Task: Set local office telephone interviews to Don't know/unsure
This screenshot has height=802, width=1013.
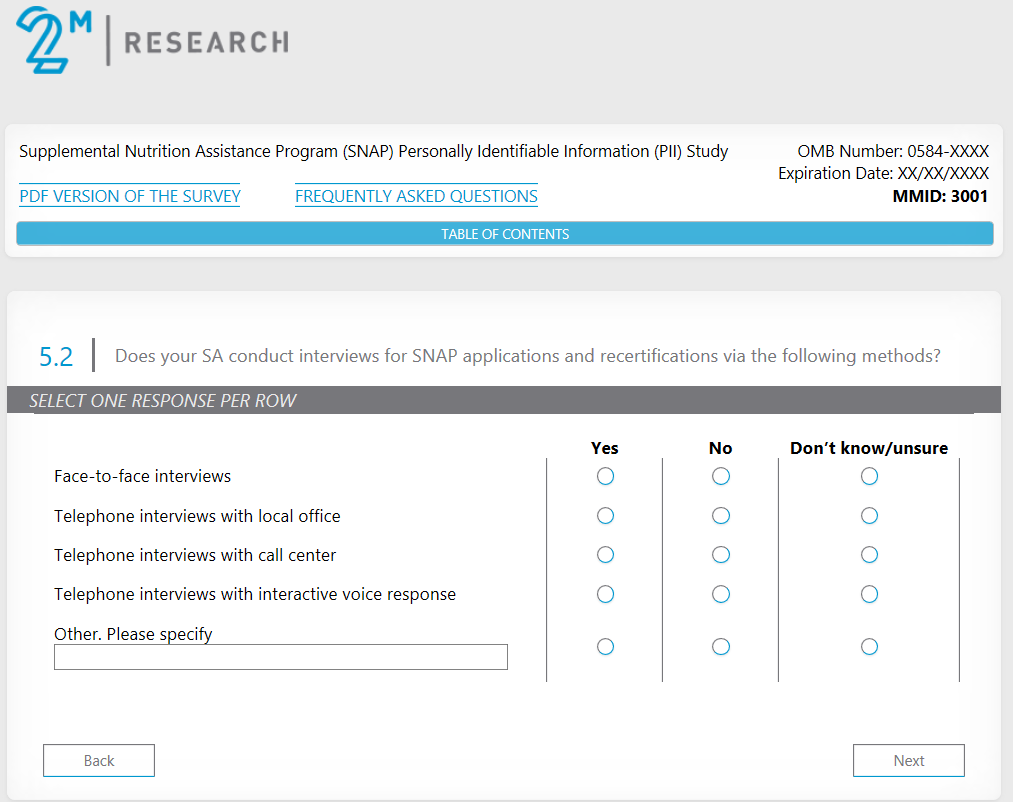Action: tap(869, 516)
